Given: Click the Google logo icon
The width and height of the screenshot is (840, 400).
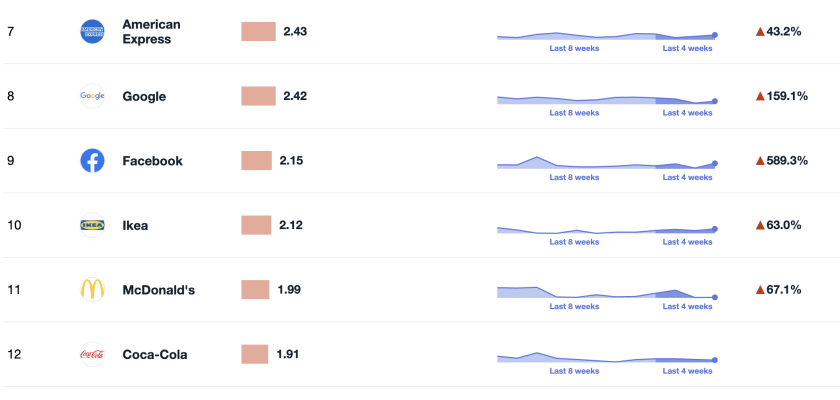Looking at the screenshot, I should (x=92, y=96).
